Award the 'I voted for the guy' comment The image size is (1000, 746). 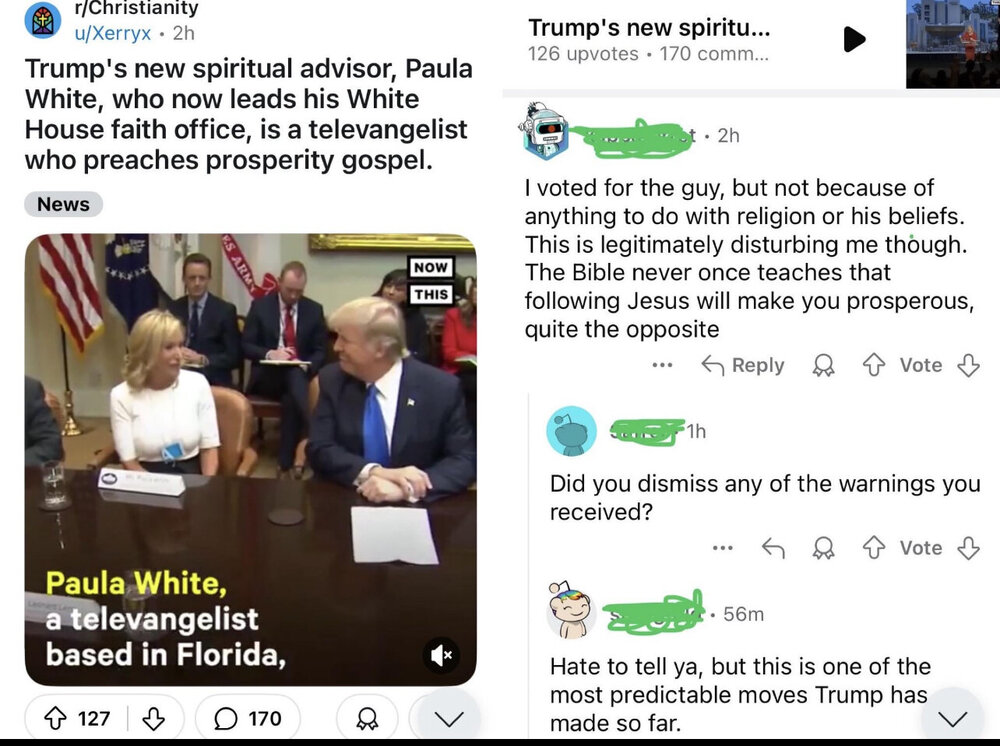point(823,365)
